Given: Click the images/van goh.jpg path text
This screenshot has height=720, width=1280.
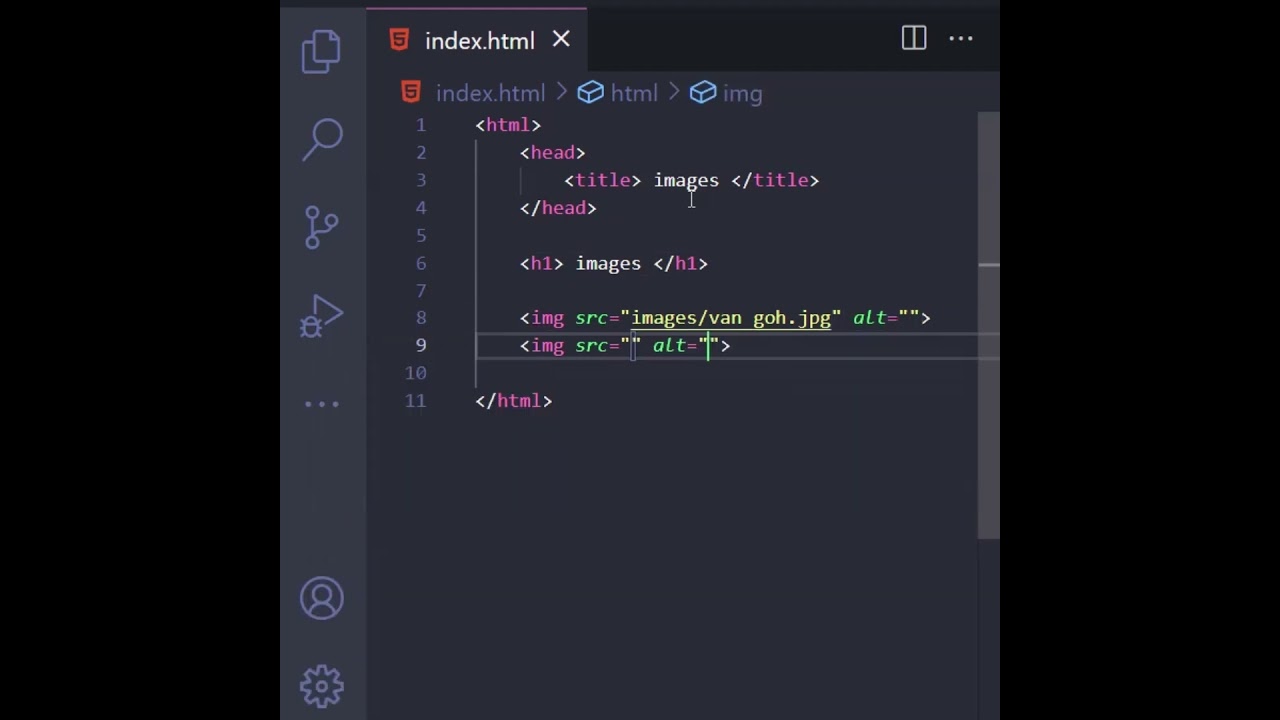Looking at the screenshot, I should [730, 318].
